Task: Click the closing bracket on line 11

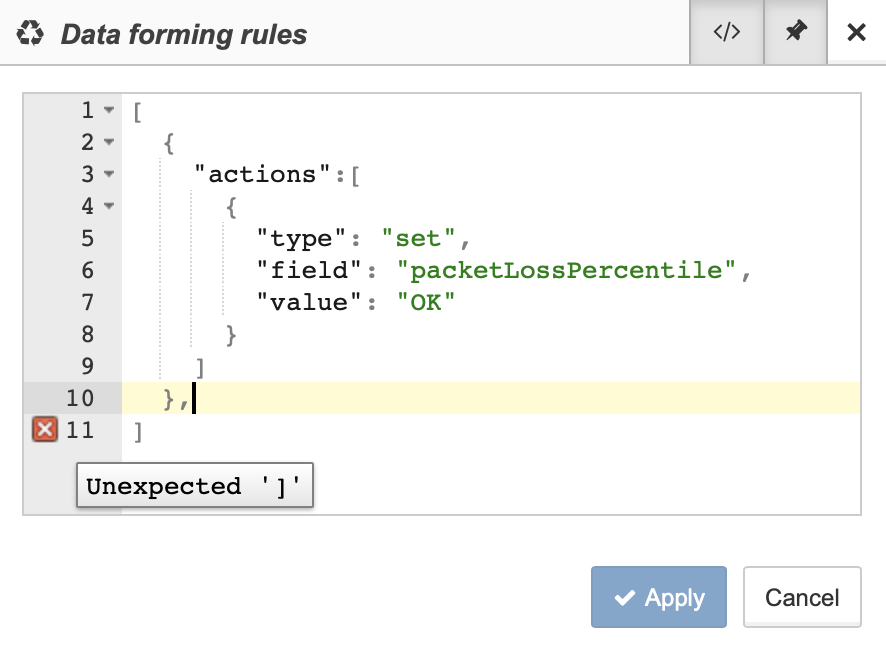Action: 138,432
